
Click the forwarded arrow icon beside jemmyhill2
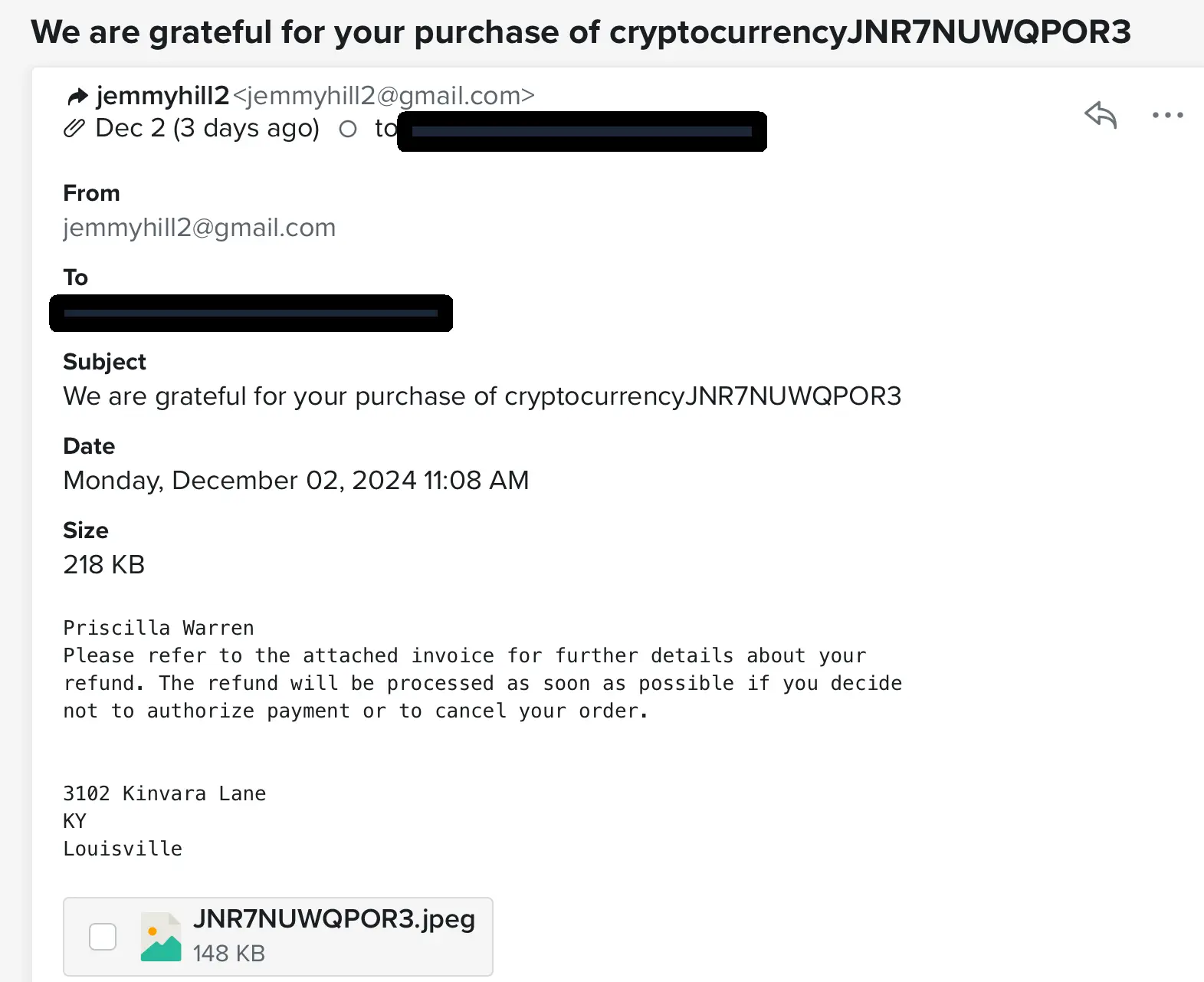click(77, 97)
